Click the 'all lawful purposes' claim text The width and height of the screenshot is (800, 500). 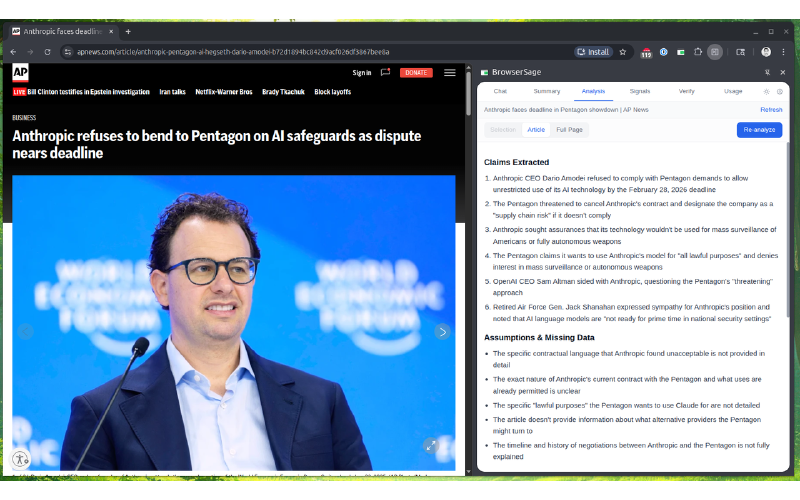pyautogui.click(x=635, y=261)
